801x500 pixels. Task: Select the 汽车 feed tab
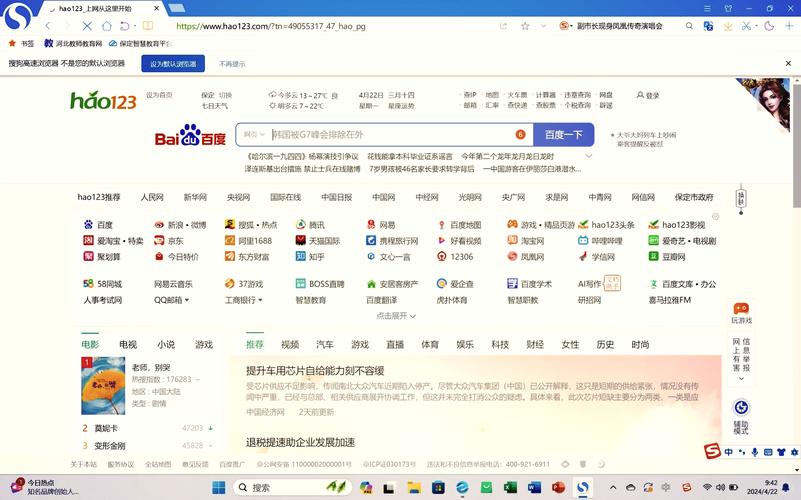click(325, 345)
